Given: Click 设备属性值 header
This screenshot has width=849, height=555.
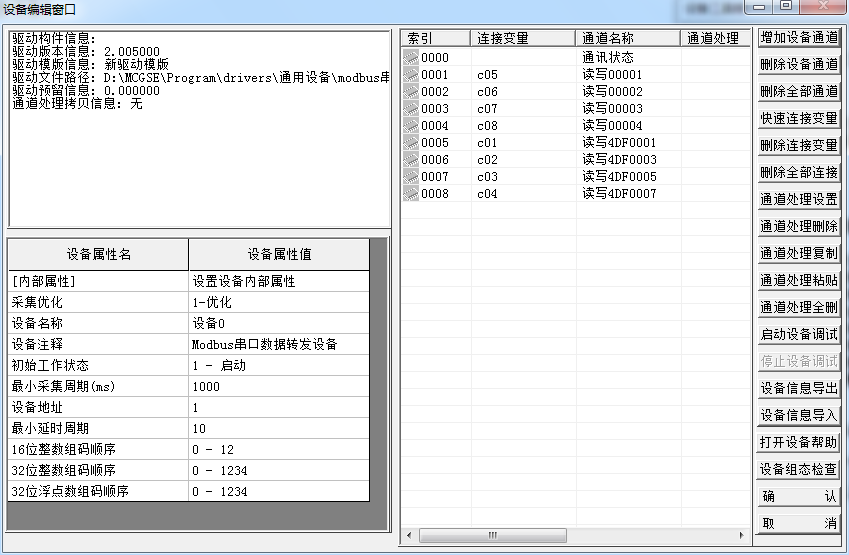Looking at the screenshot, I should pyautogui.click(x=279, y=254).
